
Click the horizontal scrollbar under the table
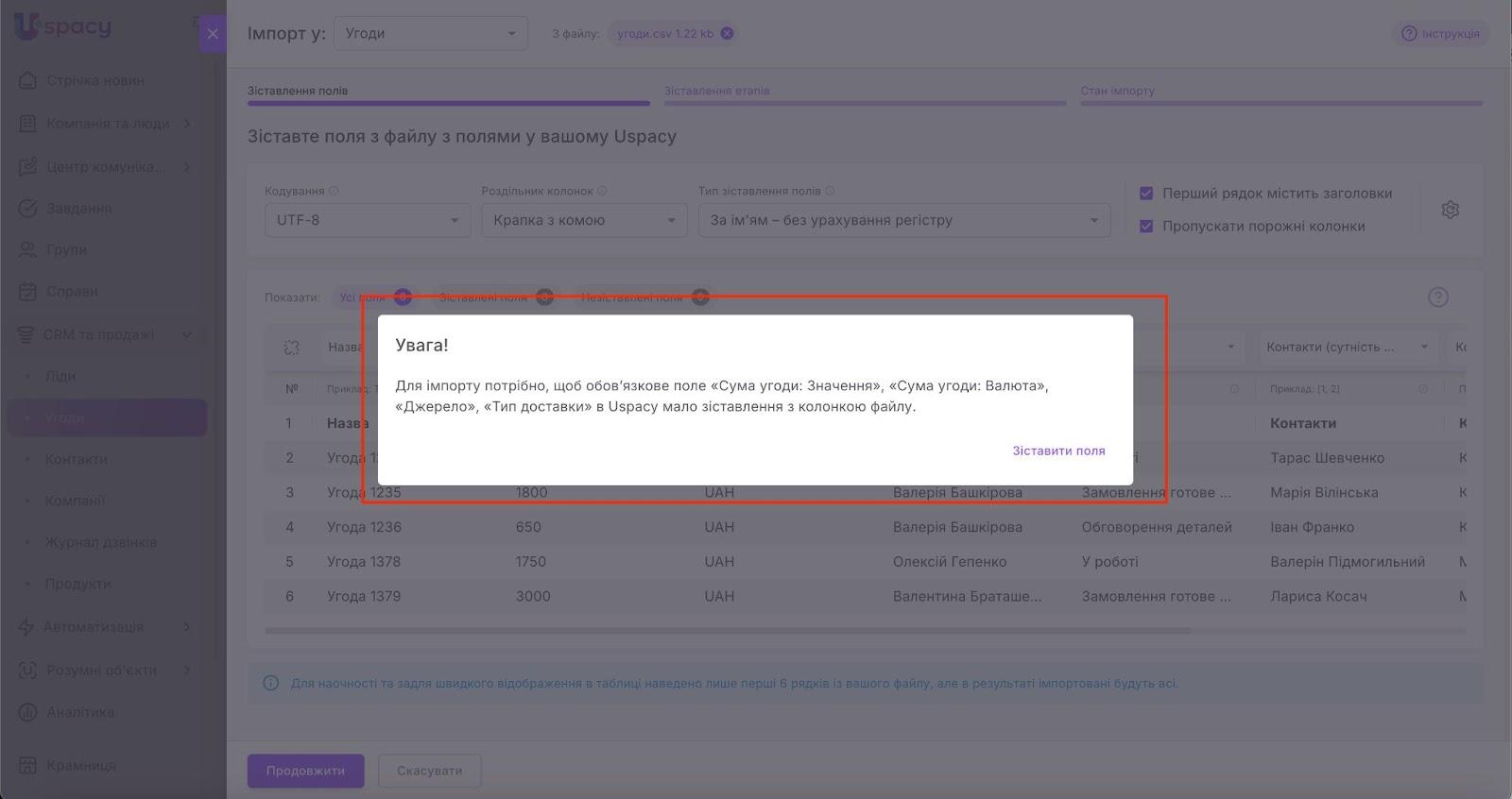pos(728,630)
